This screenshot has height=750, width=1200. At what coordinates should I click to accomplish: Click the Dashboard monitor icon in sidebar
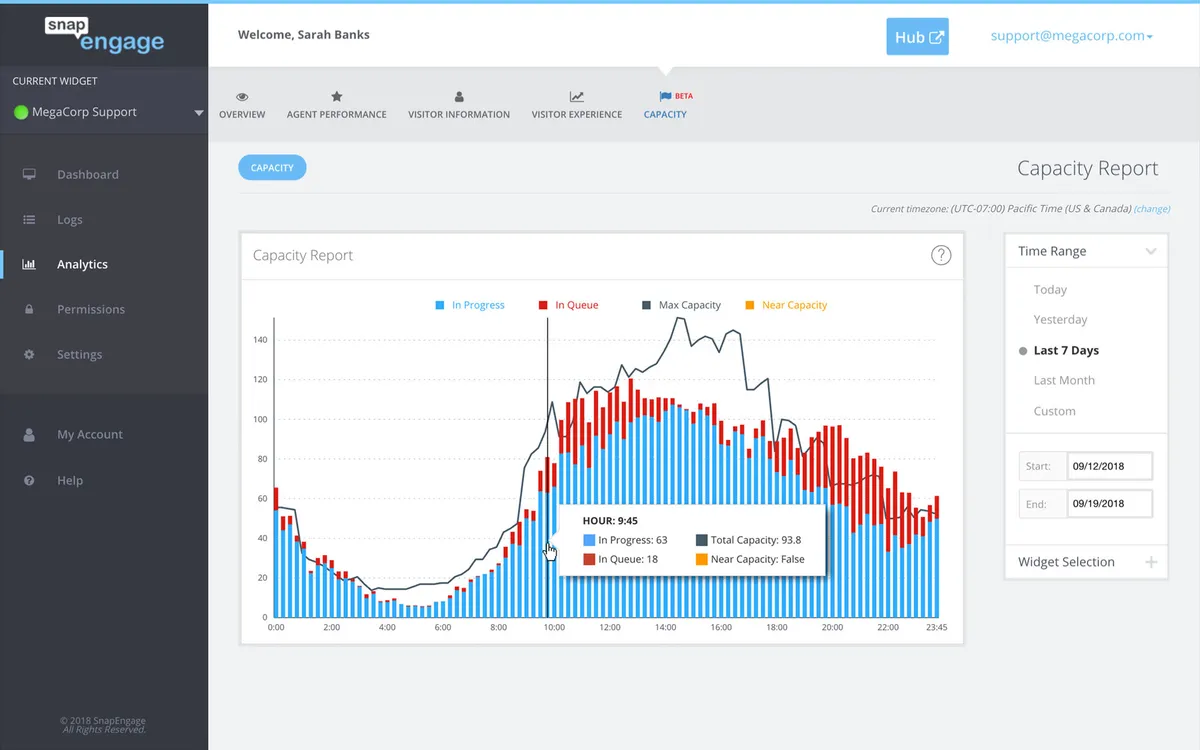coord(29,175)
